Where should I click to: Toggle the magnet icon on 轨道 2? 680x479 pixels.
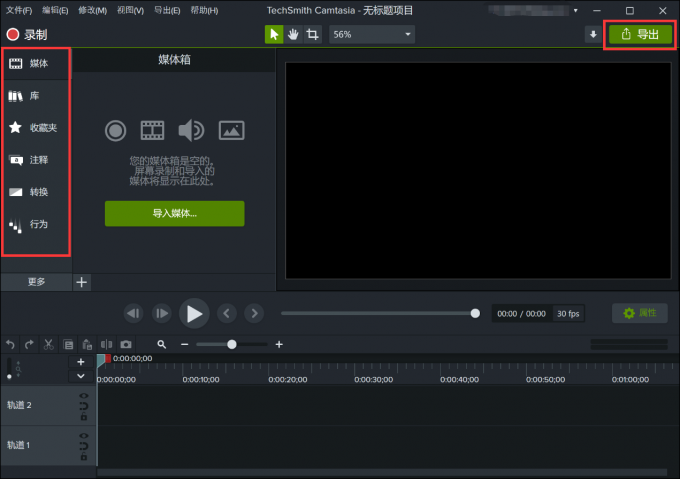pyautogui.click(x=84, y=406)
